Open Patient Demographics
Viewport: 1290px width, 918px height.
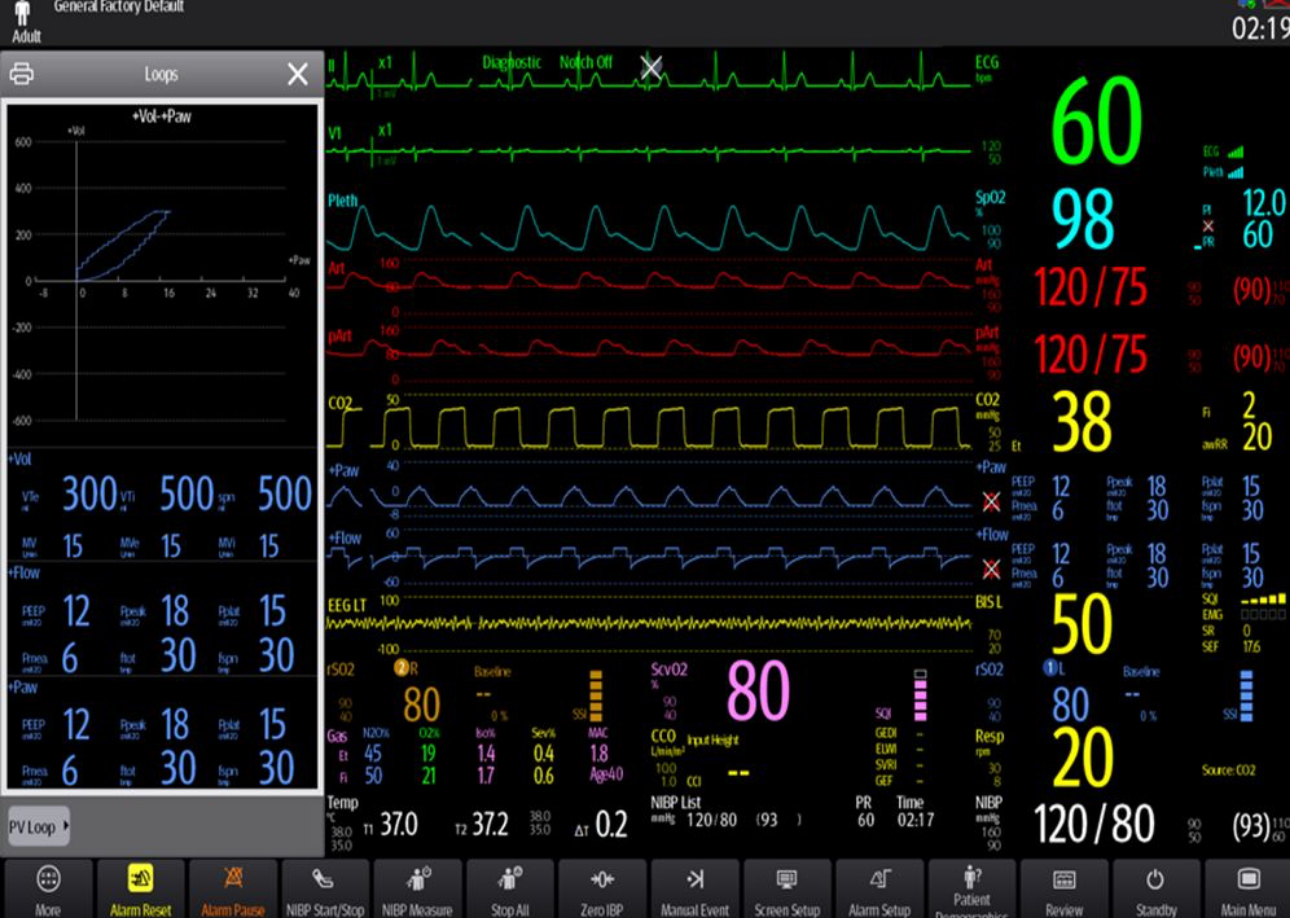point(972,887)
